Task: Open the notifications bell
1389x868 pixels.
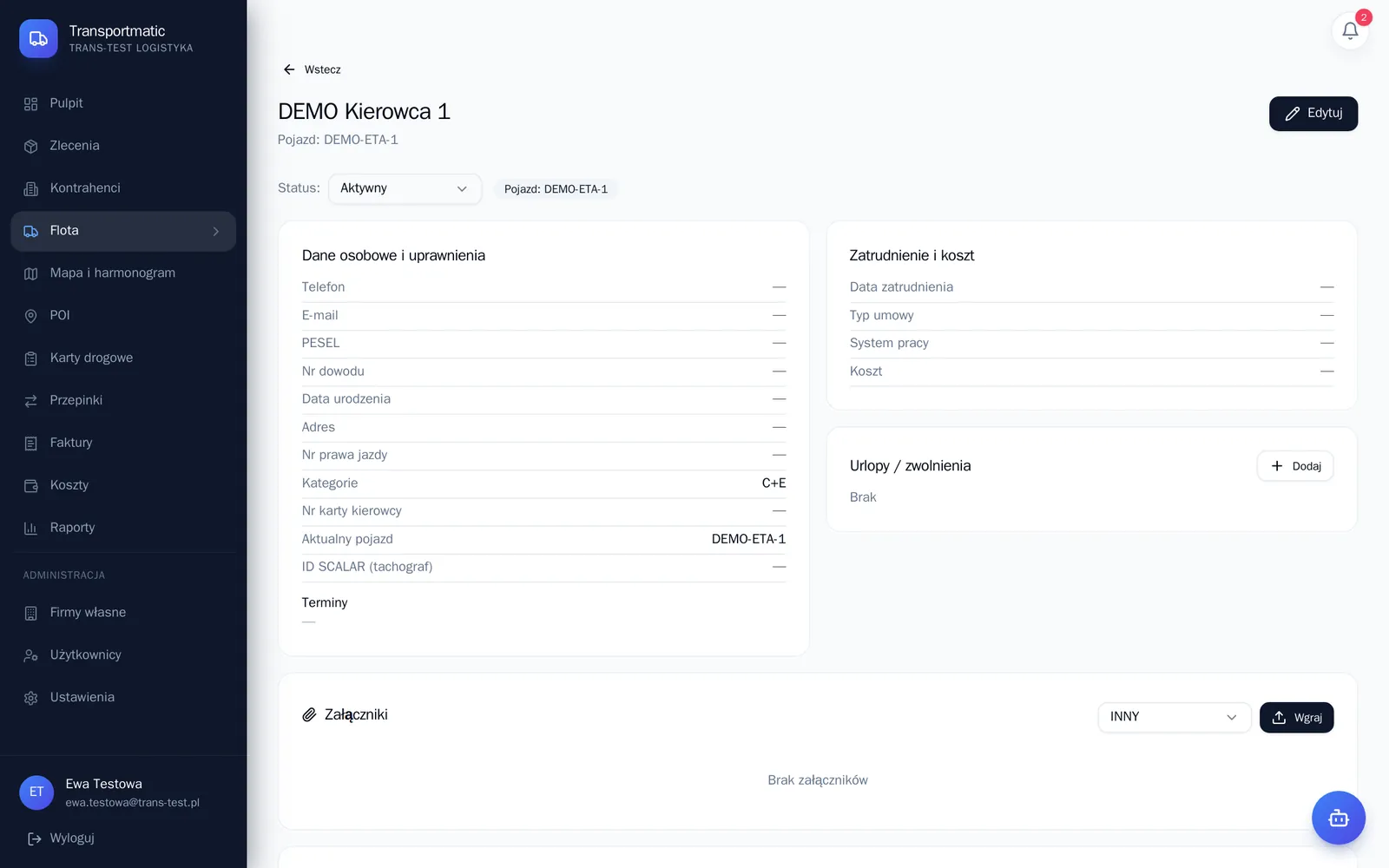Action: pos(1350,31)
